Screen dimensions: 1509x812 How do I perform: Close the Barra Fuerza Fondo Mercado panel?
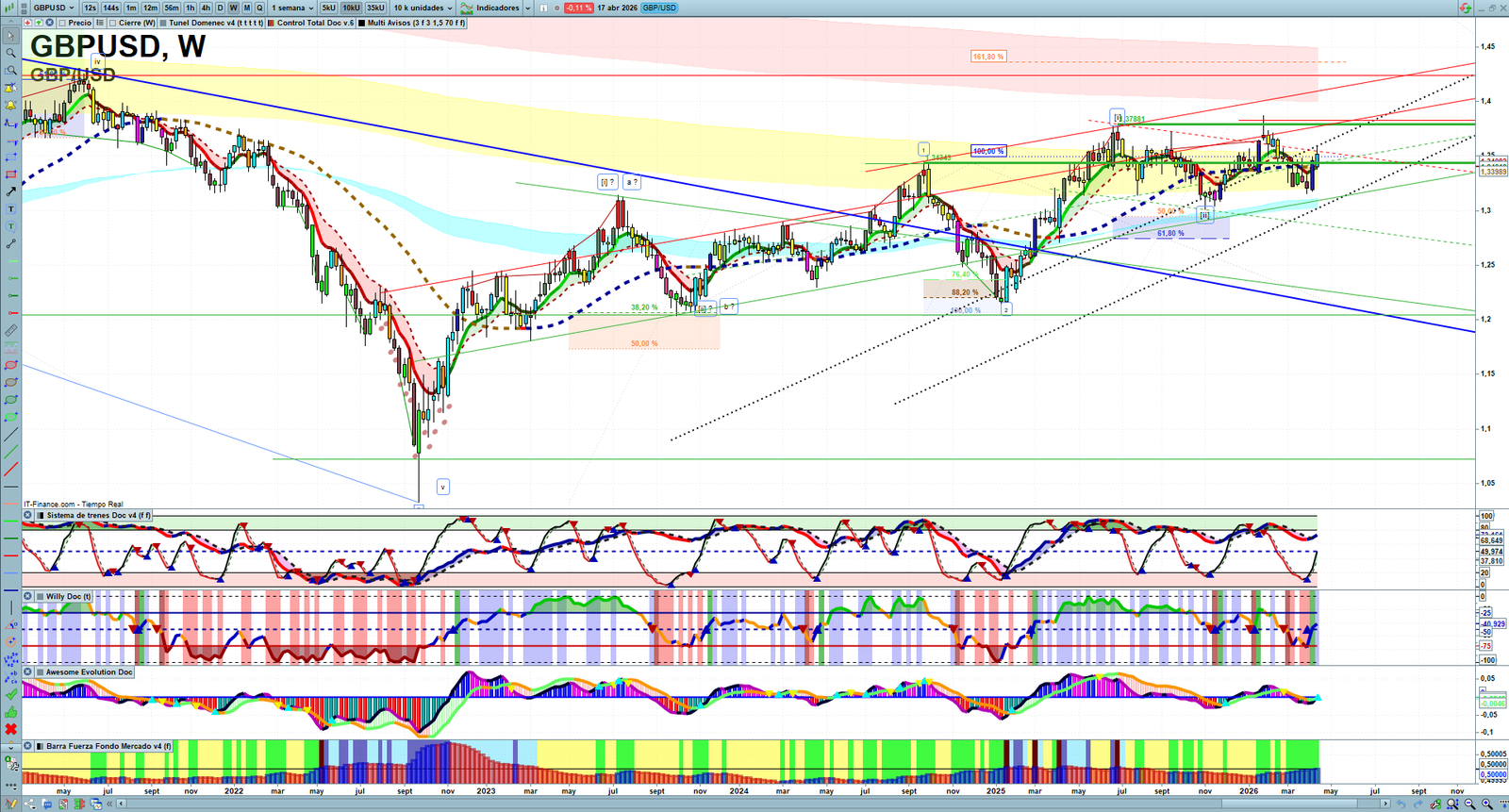pyautogui.click(x=28, y=746)
